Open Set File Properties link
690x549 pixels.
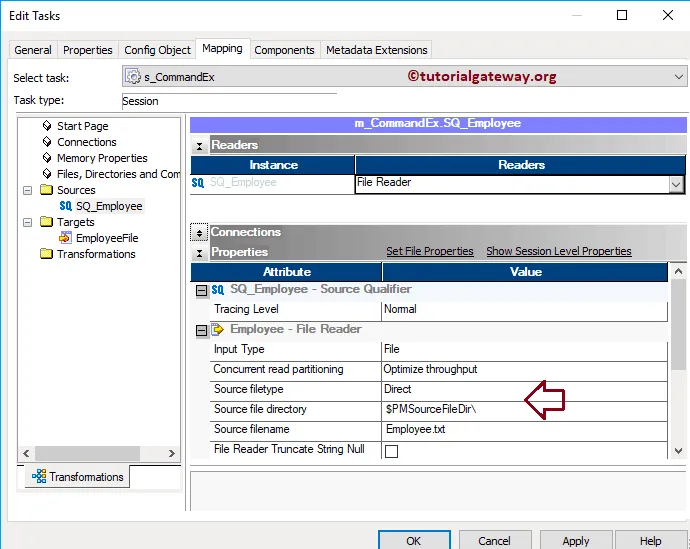click(430, 251)
